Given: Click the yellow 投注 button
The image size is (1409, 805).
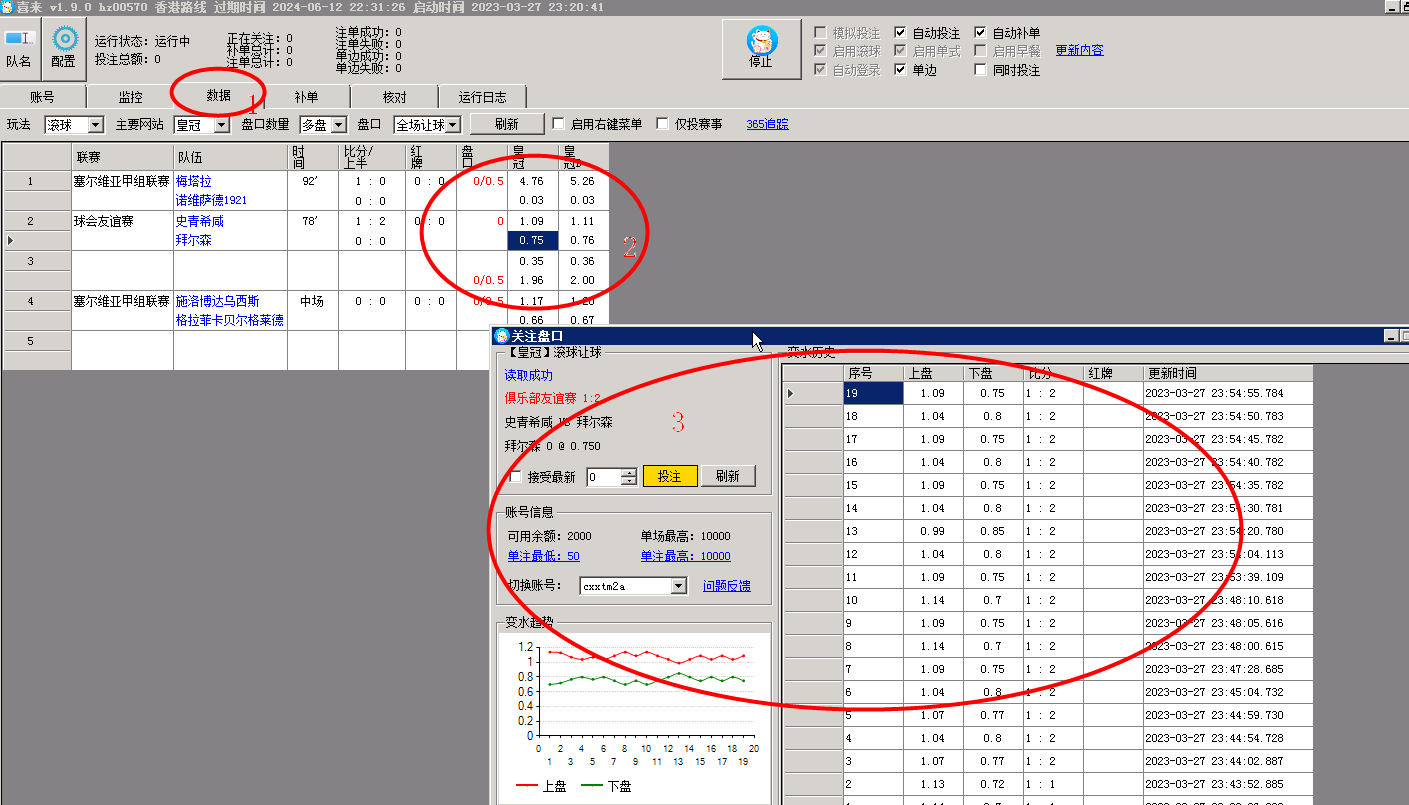Looking at the screenshot, I should tap(670, 476).
